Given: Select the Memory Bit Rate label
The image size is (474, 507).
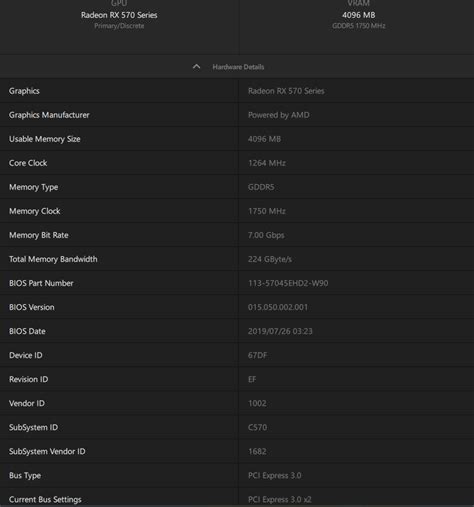Looking at the screenshot, I should coord(39,235).
